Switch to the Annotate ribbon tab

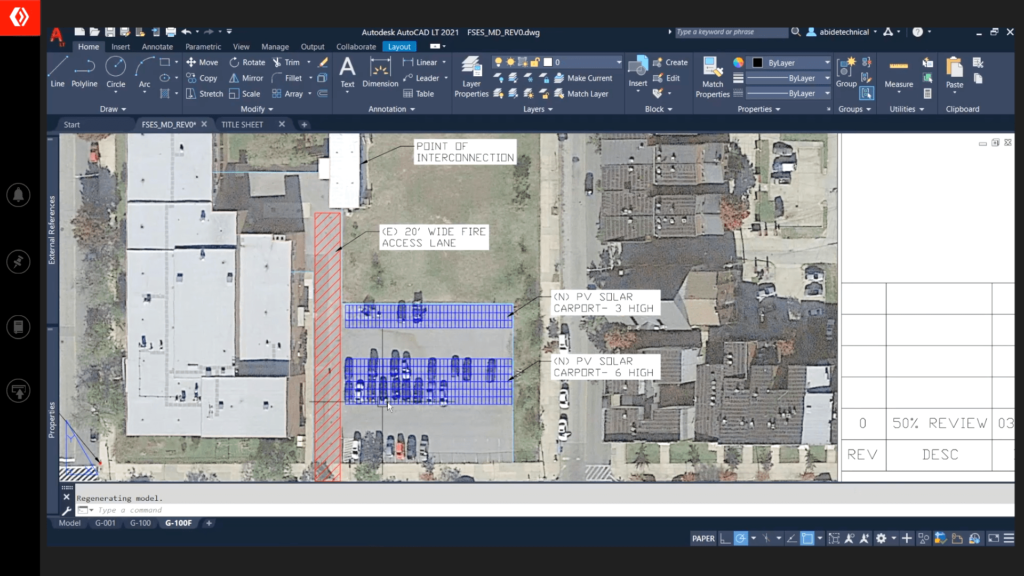pos(157,46)
